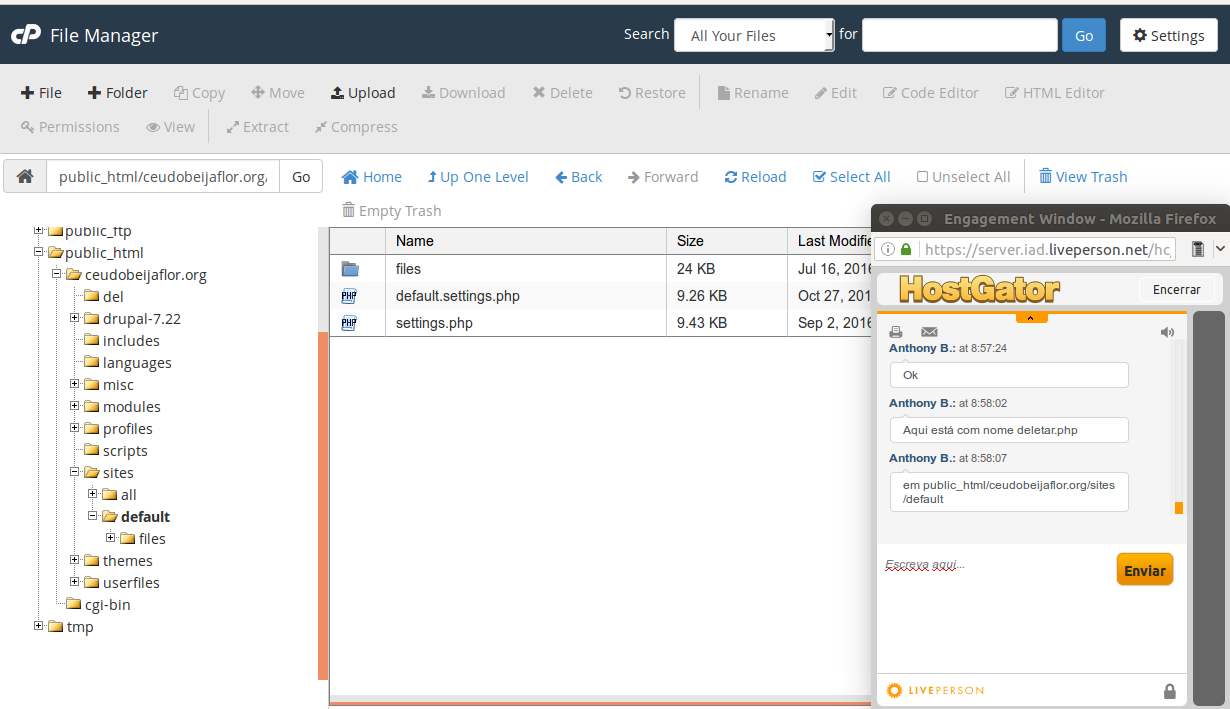Sort files by Name column header
The image size is (1230, 709).
[x=526, y=241]
